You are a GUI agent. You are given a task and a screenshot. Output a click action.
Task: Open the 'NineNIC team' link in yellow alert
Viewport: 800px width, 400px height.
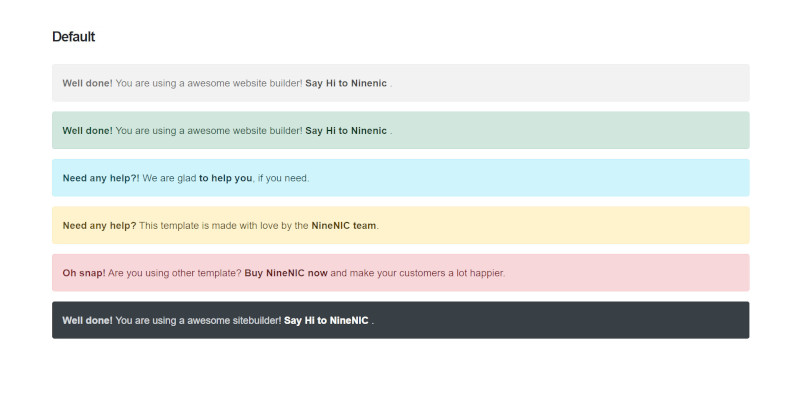[344, 226]
